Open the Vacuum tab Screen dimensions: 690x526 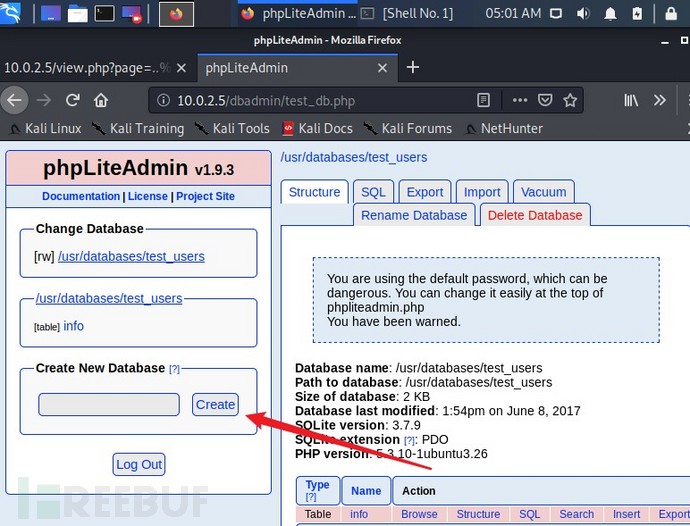click(x=543, y=192)
